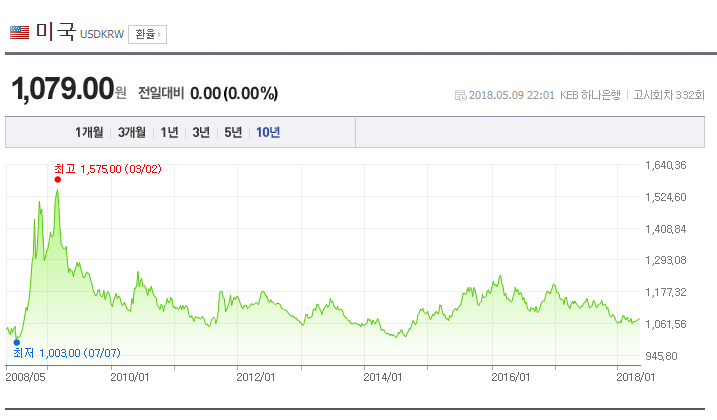Click the 945.80 y-axis label
This screenshot has height=420, width=717.
tap(661, 356)
